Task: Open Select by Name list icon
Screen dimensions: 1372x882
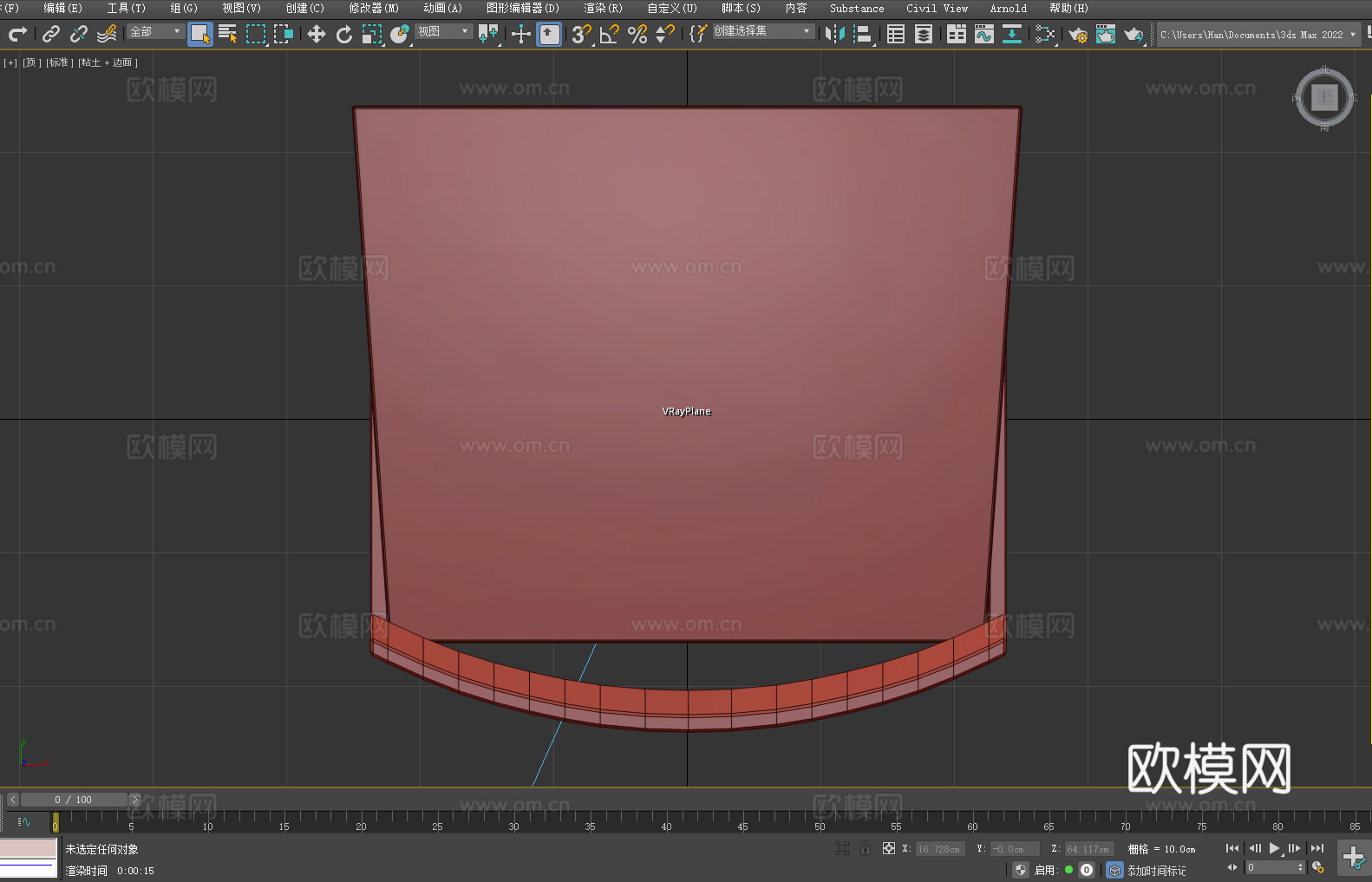Action: (228, 34)
